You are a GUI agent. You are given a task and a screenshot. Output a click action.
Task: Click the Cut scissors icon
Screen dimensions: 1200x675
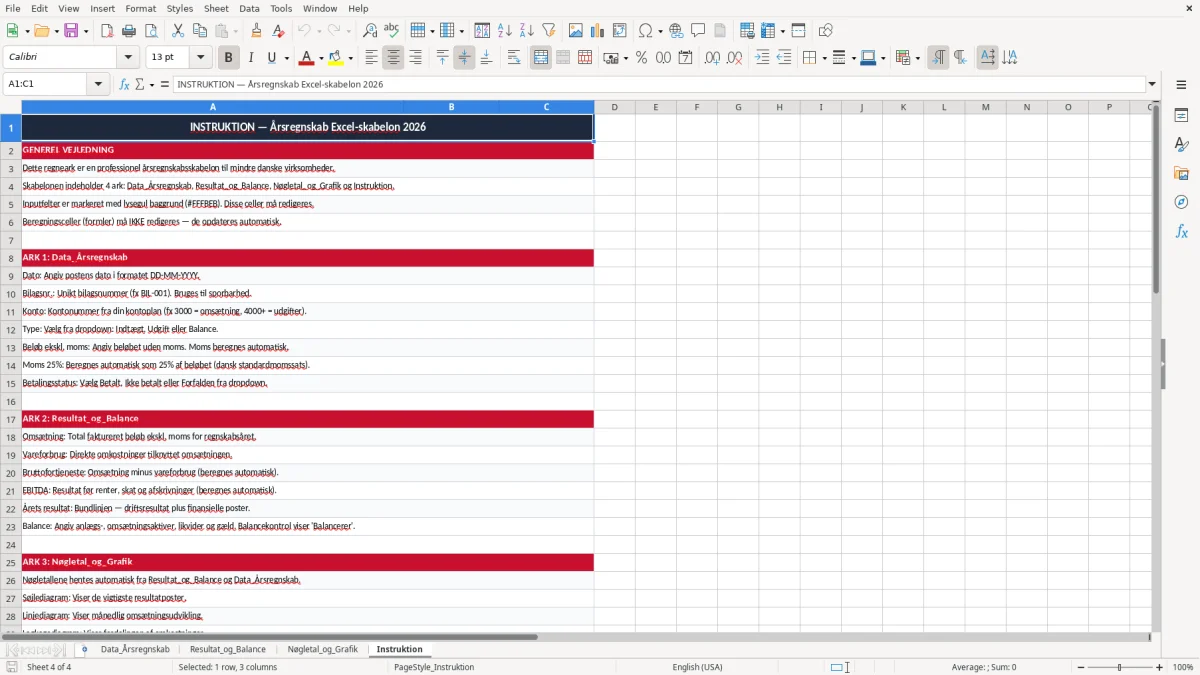[x=177, y=31]
